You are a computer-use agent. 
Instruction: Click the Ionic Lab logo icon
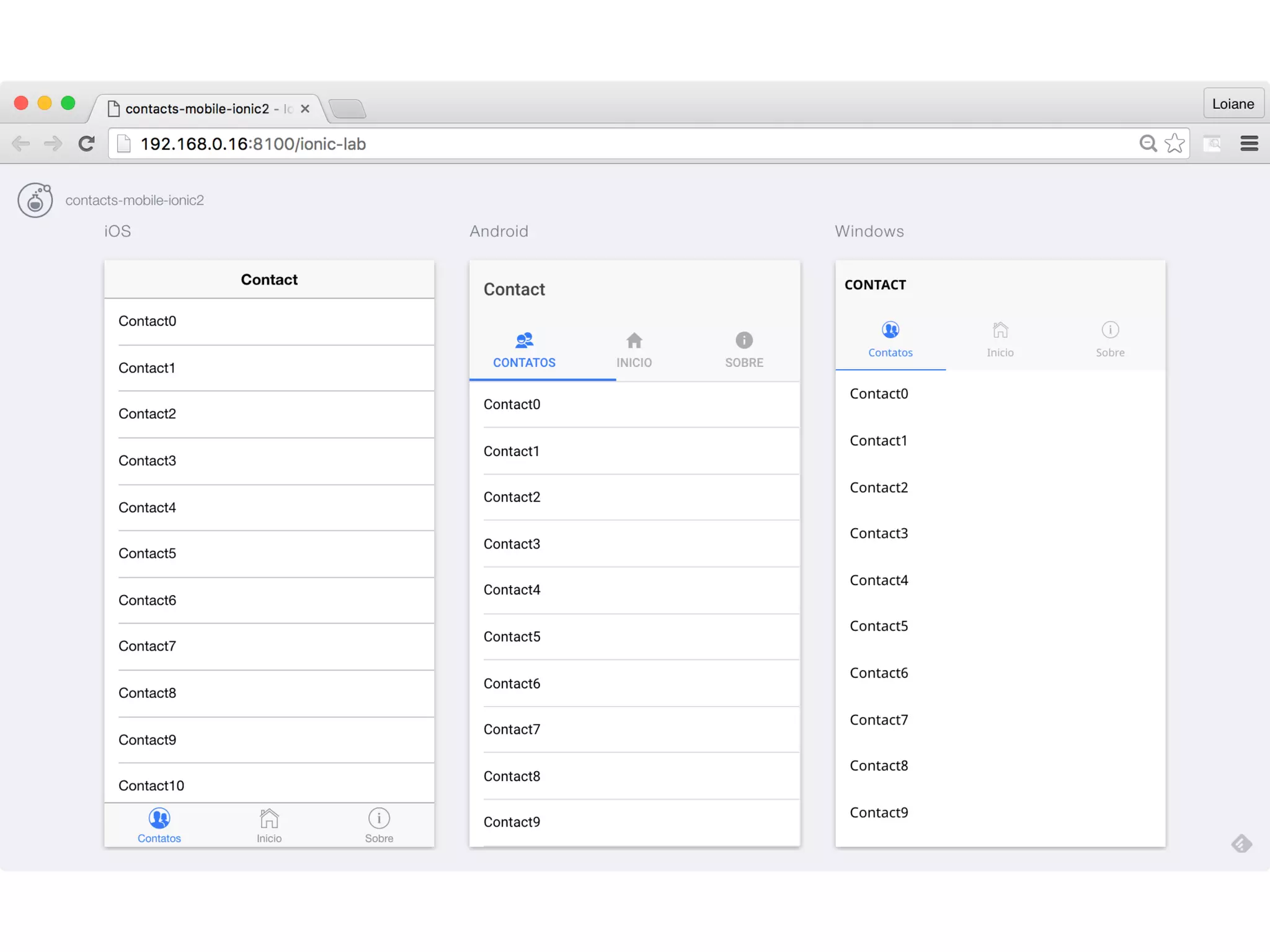(35, 200)
